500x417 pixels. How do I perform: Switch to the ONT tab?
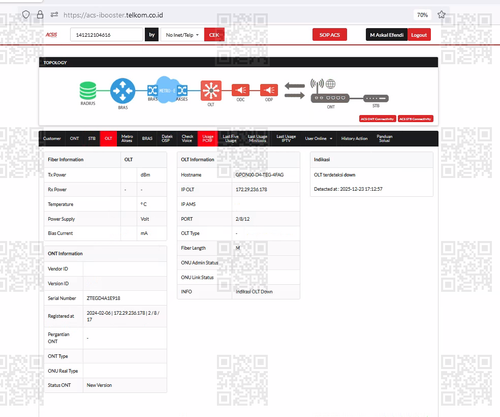tap(74, 138)
